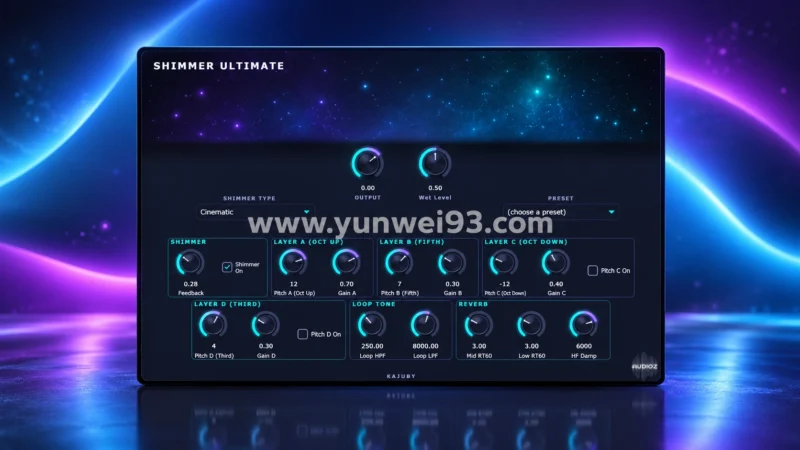
Task: Click the Preset dropdown arrow
Action: click(611, 212)
